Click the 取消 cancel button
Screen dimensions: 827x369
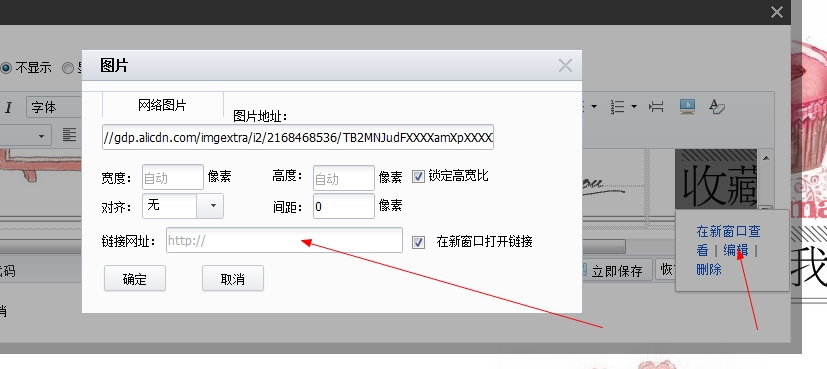(x=233, y=278)
